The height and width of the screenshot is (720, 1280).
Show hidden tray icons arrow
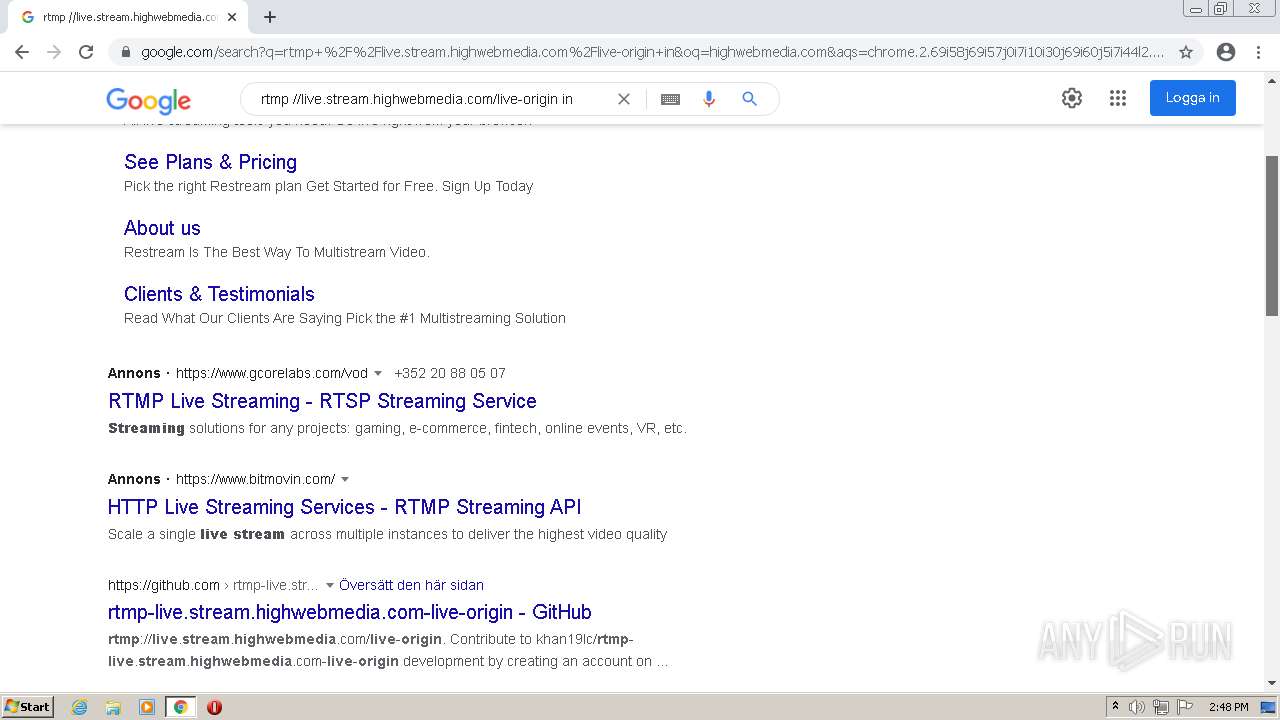(1115, 707)
